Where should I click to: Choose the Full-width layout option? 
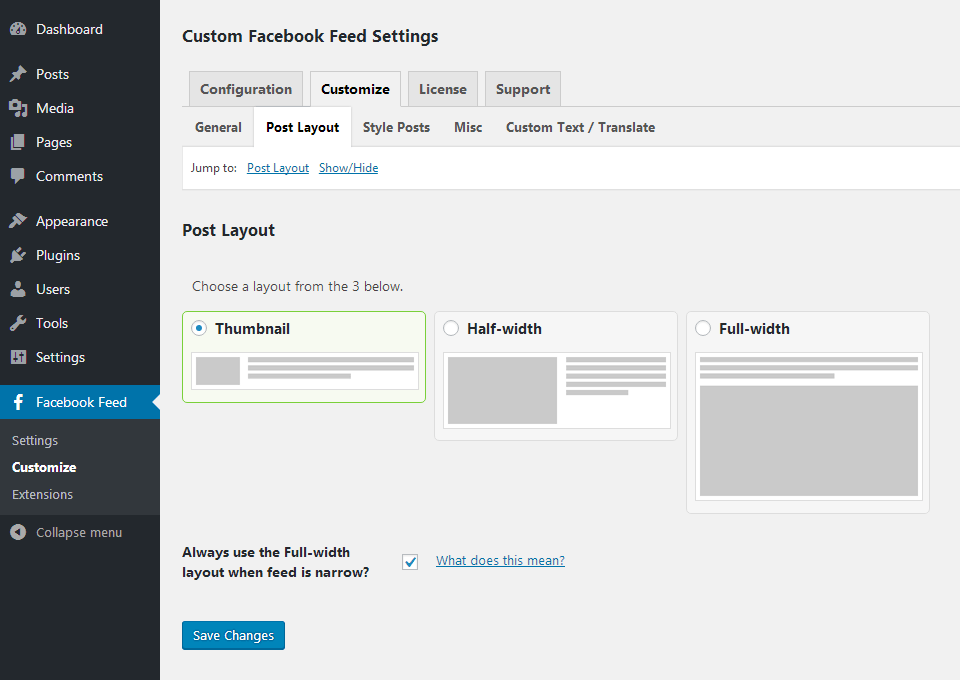tap(703, 328)
